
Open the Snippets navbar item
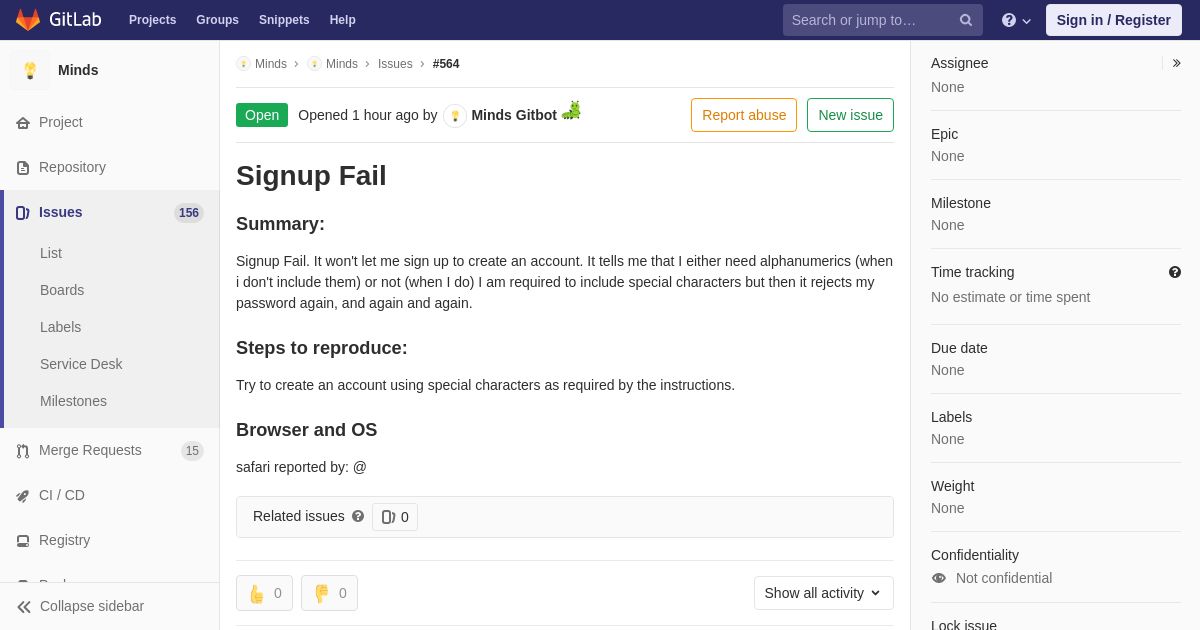[284, 20]
